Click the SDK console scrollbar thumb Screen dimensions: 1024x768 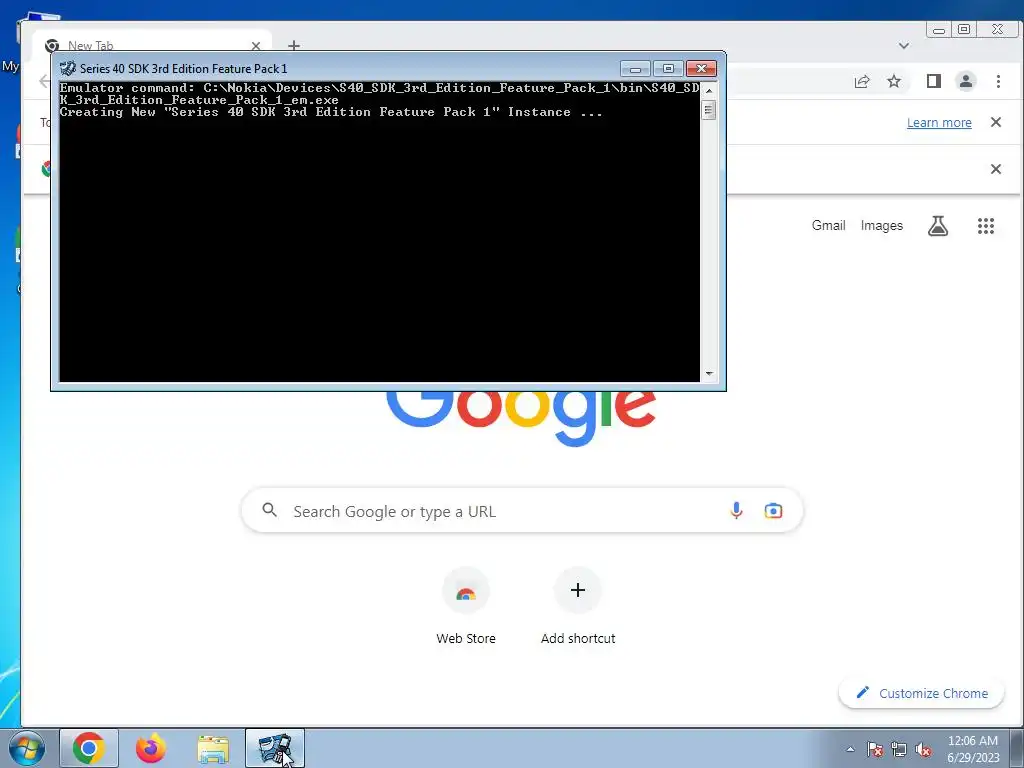(709, 110)
